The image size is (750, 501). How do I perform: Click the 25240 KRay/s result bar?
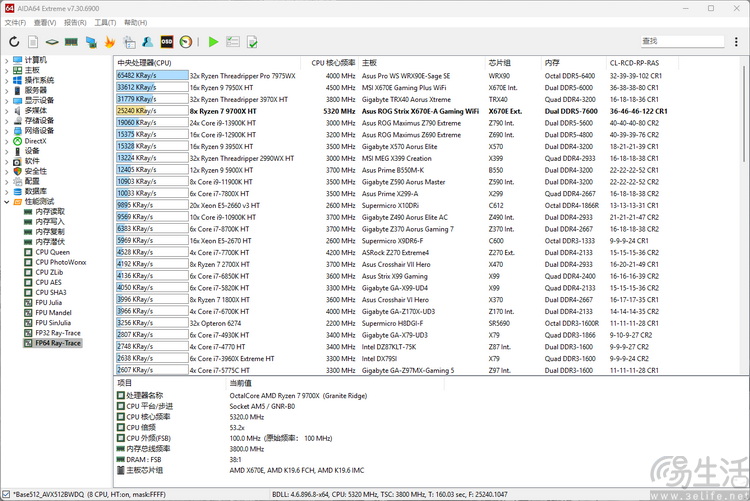click(x=152, y=111)
